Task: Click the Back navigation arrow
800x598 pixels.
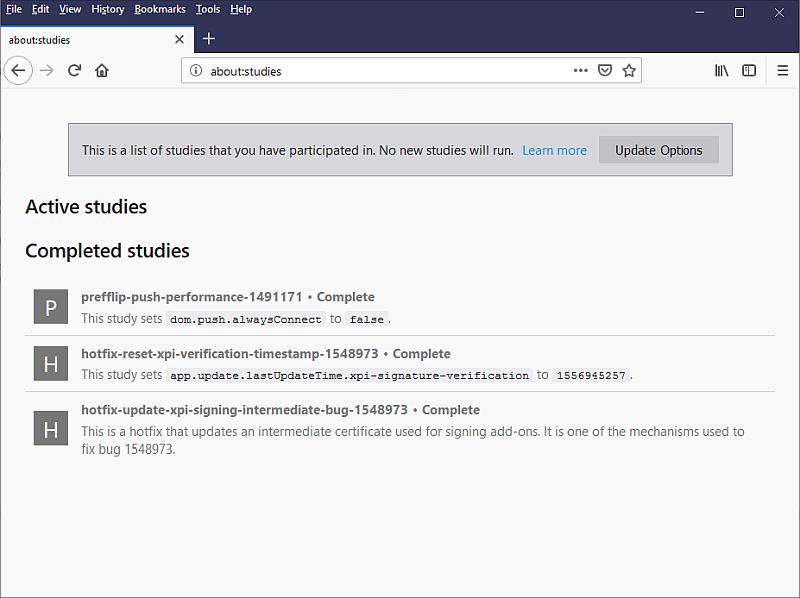Action: coord(18,71)
